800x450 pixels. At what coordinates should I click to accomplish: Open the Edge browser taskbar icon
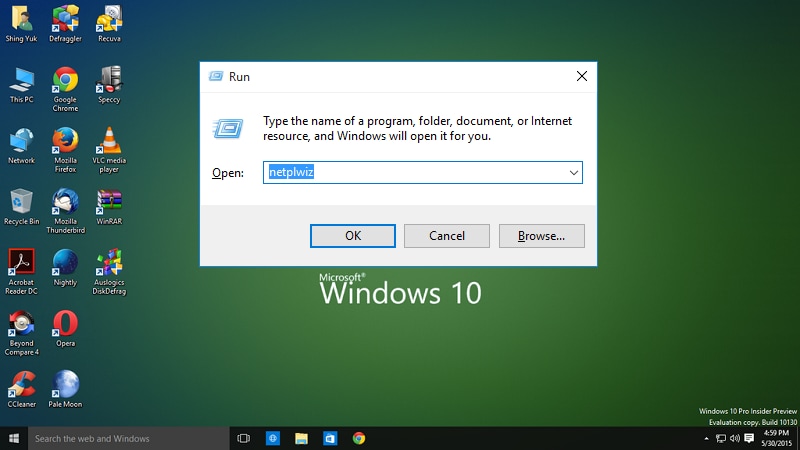(272, 438)
